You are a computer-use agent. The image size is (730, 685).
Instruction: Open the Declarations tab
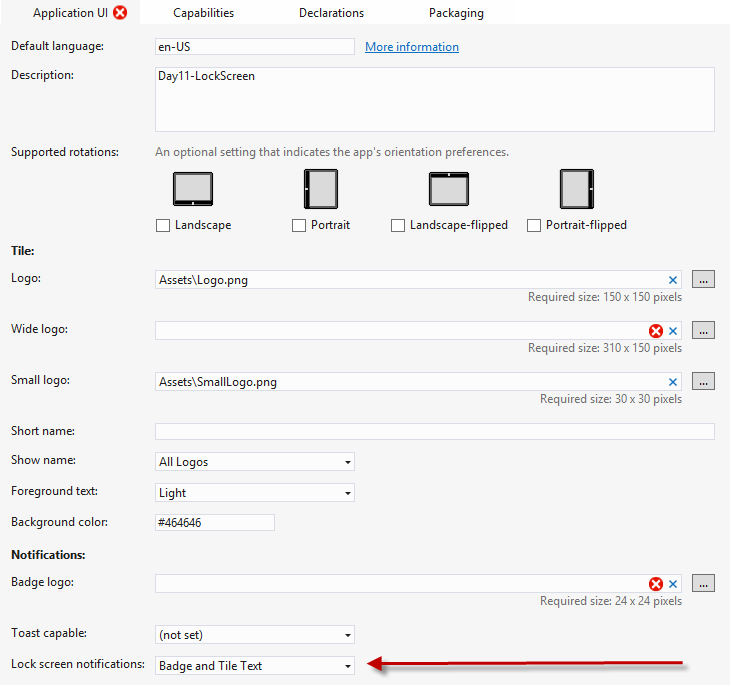(x=331, y=13)
